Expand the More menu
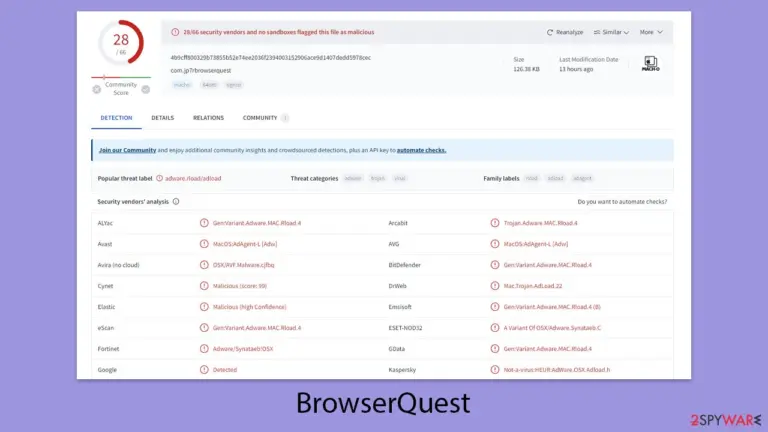This screenshot has height=432, width=768. 651,32
